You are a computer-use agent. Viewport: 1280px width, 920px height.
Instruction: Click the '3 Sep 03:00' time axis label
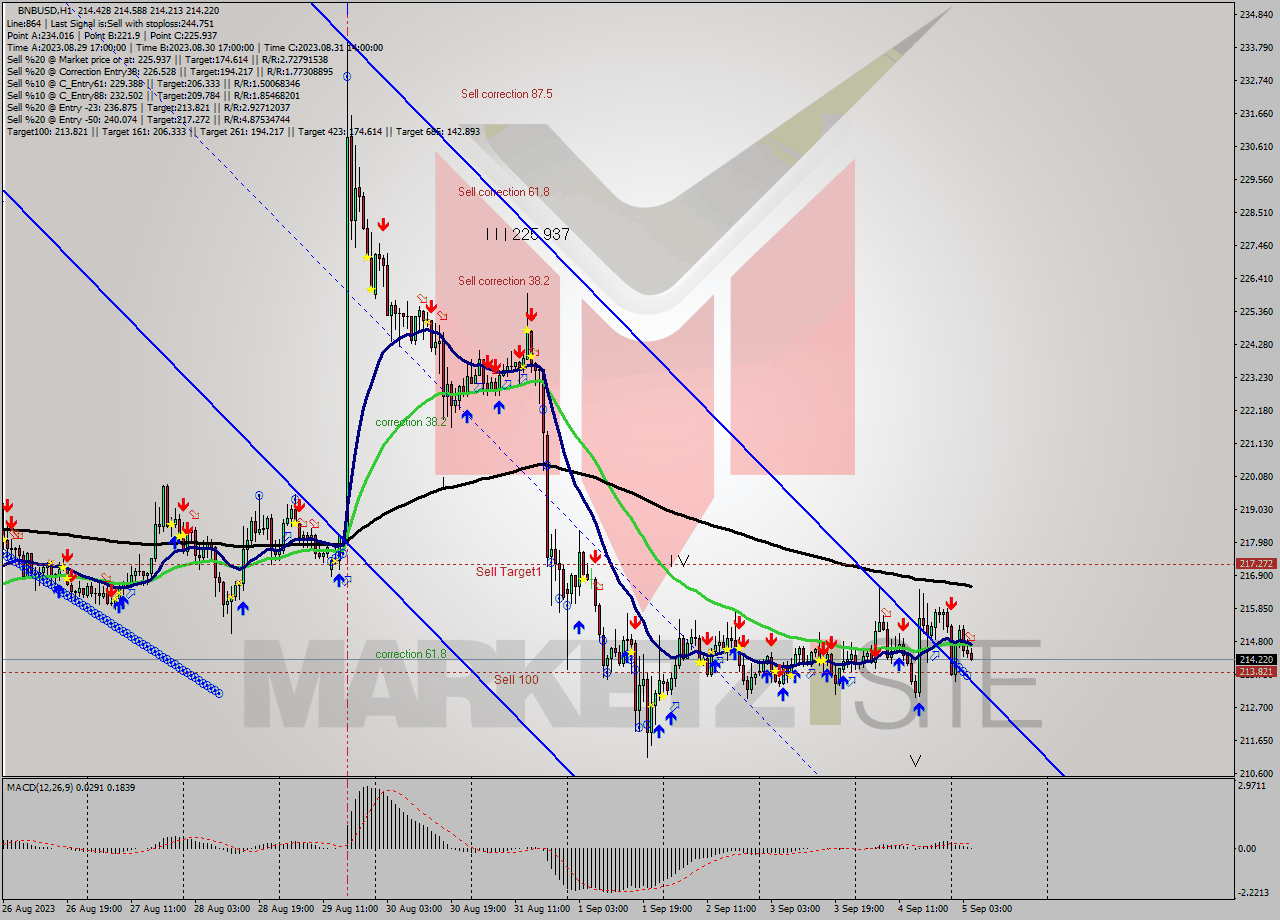pyautogui.click(x=795, y=909)
